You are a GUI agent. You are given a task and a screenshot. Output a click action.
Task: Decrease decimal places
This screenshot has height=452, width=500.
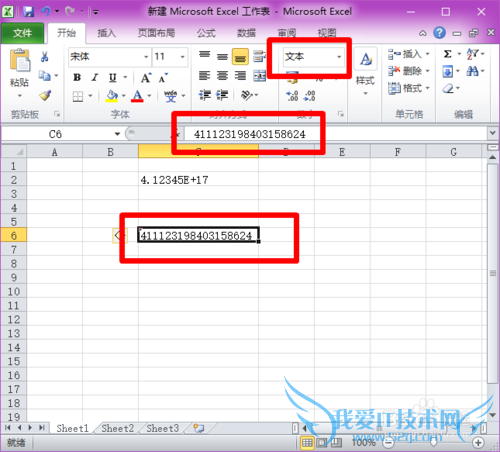pyautogui.click(x=310, y=96)
